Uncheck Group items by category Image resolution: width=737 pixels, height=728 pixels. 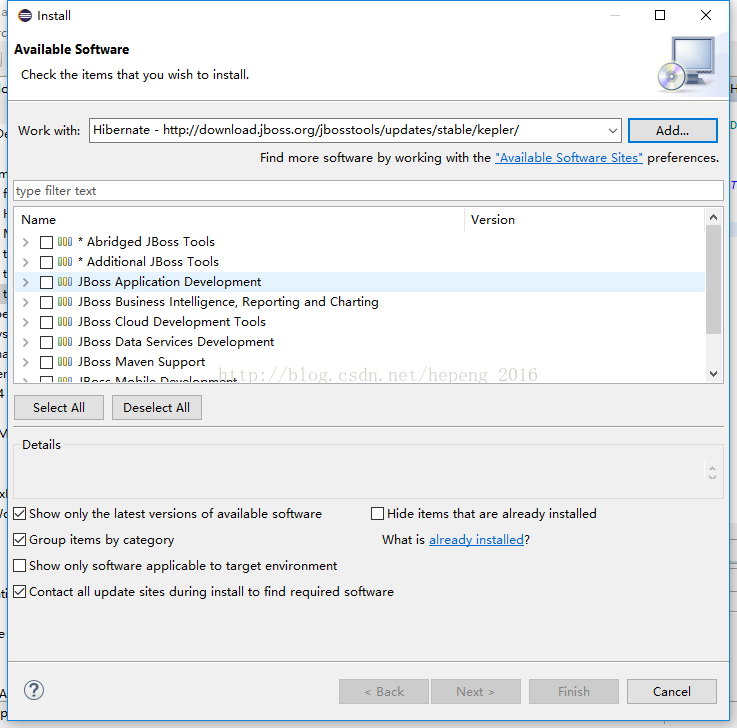pos(19,540)
